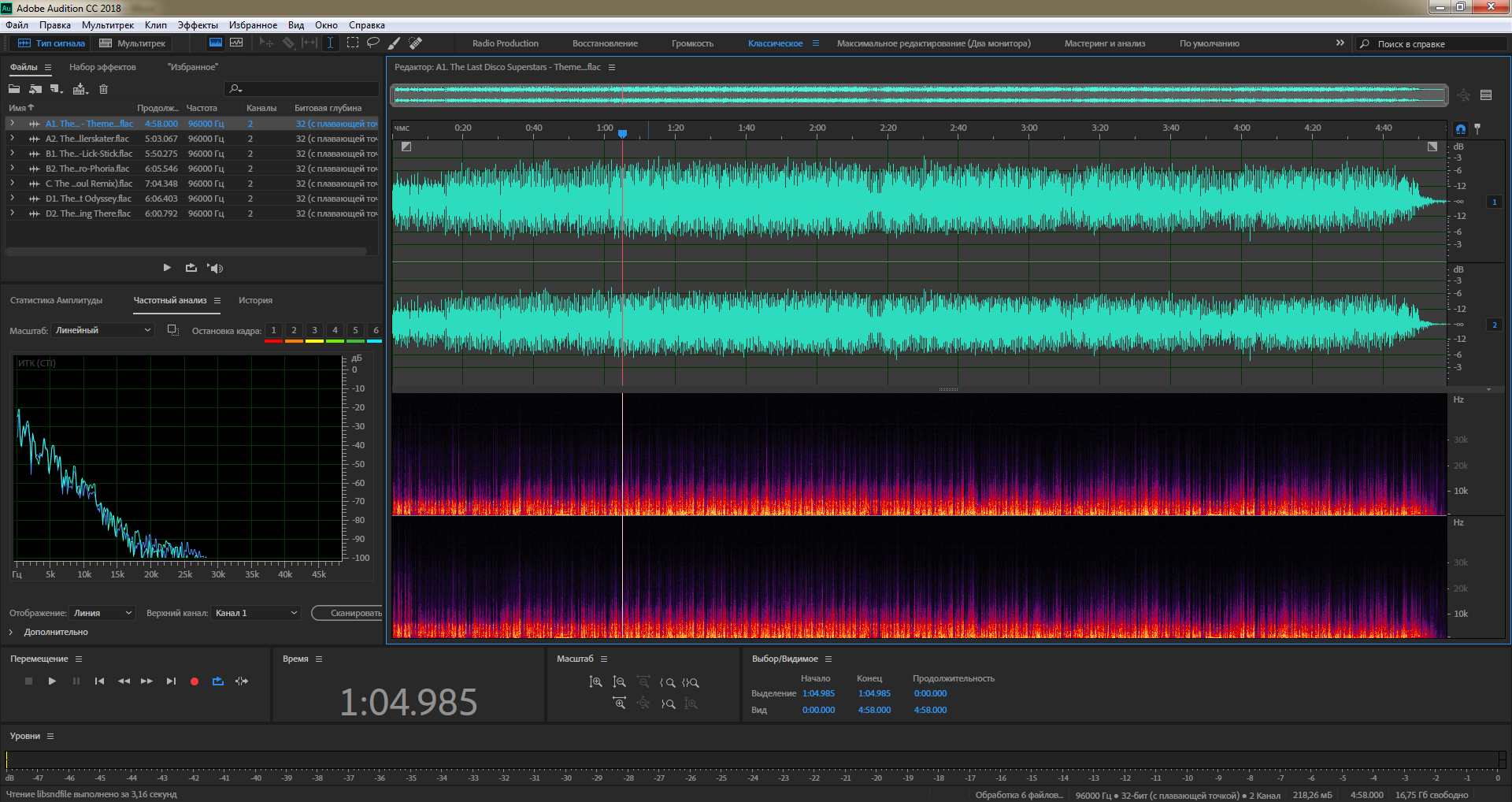This screenshot has width=1512, height=802.
Task: Open Отображение Линия dropdown
Action: 103,613
